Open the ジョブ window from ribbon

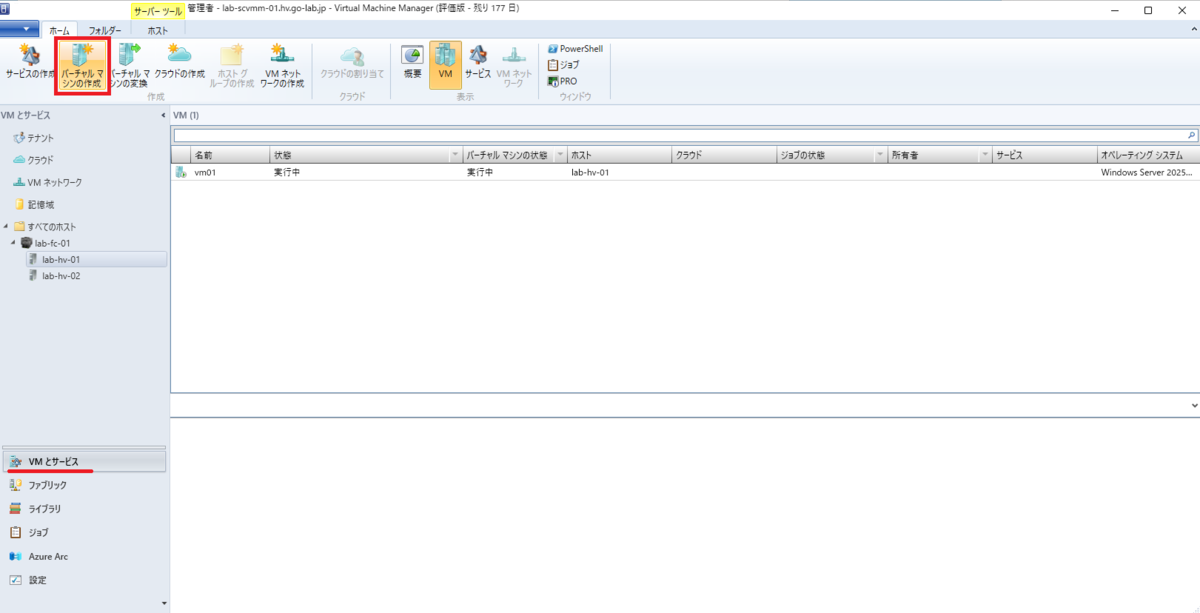coord(563,64)
